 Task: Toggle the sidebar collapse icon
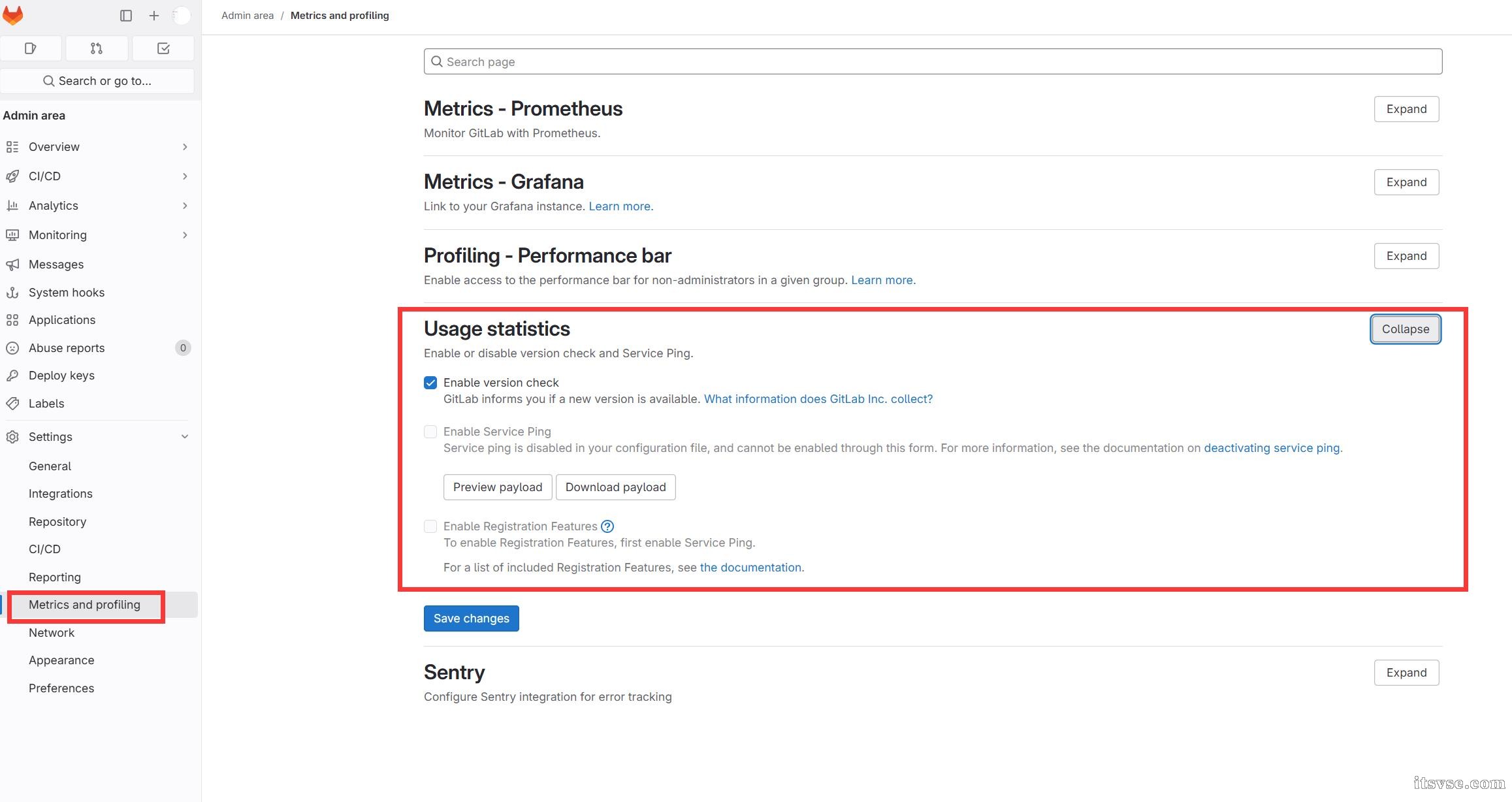coord(126,16)
